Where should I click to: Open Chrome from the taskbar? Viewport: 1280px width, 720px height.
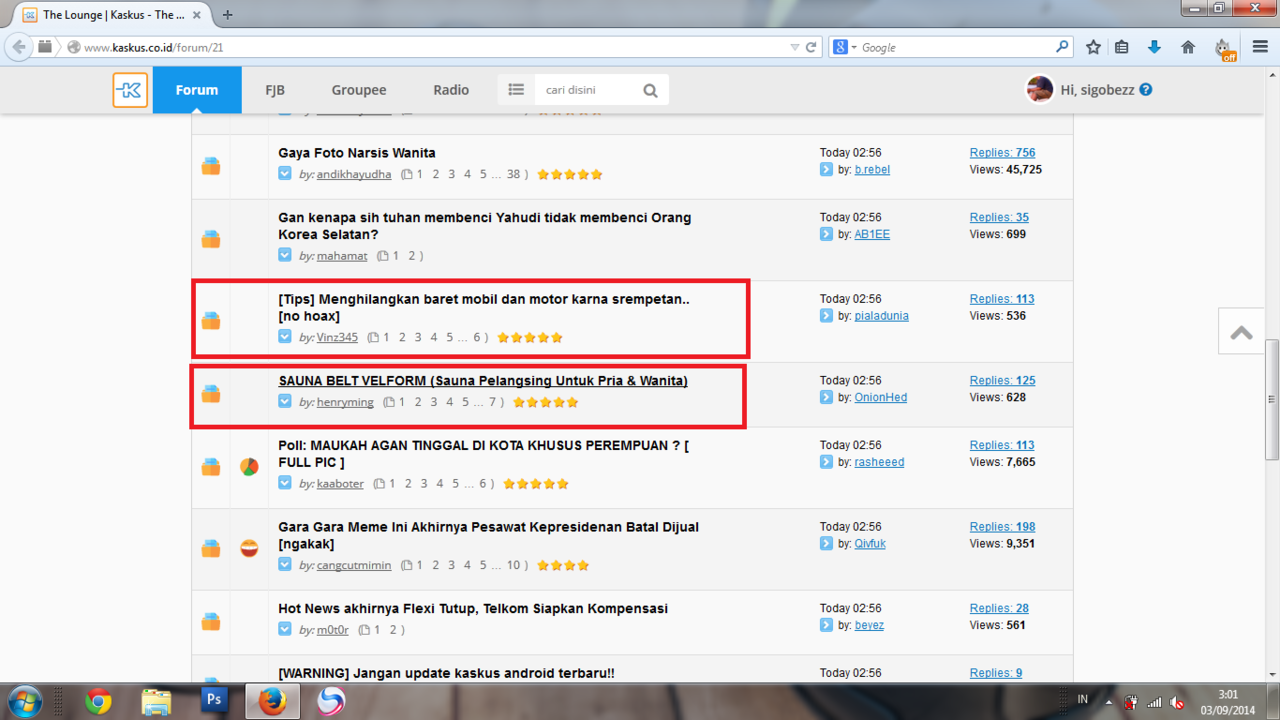pyautogui.click(x=98, y=701)
